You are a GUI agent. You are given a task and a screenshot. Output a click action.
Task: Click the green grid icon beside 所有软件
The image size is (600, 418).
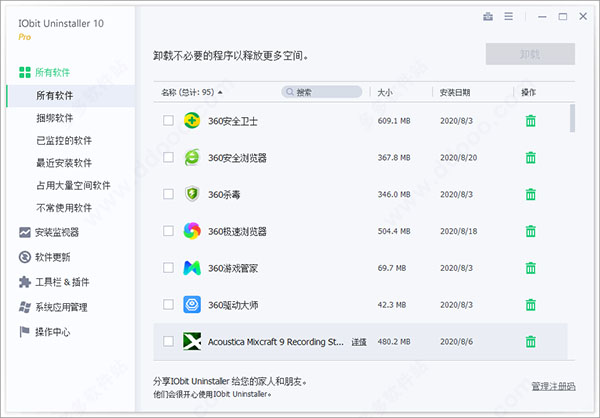(24, 72)
